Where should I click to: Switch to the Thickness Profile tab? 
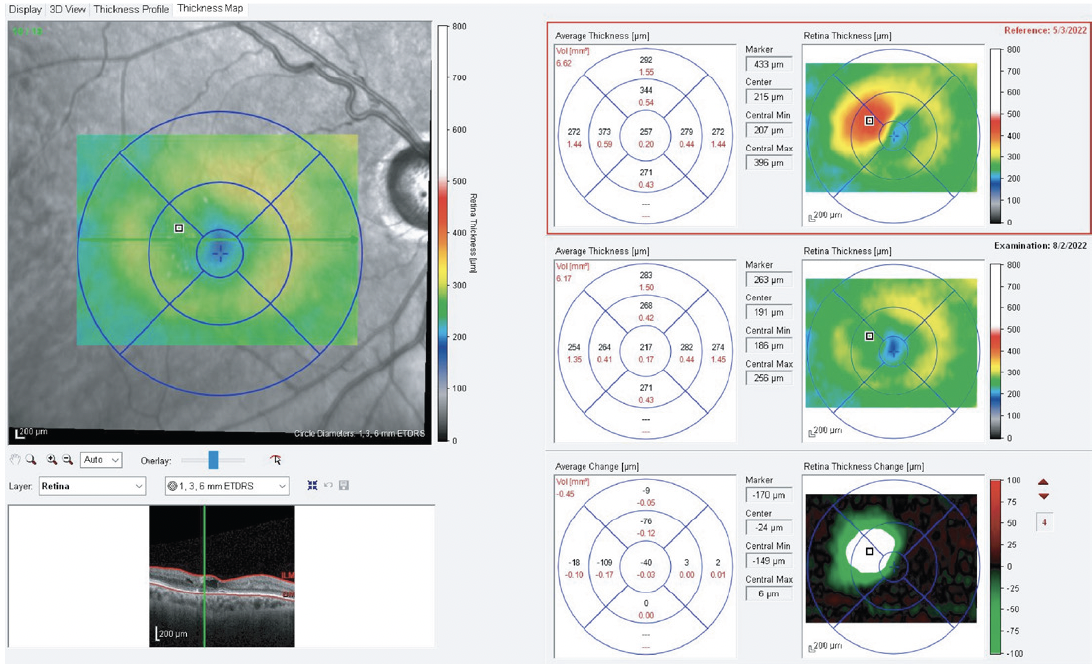pyautogui.click(x=130, y=8)
